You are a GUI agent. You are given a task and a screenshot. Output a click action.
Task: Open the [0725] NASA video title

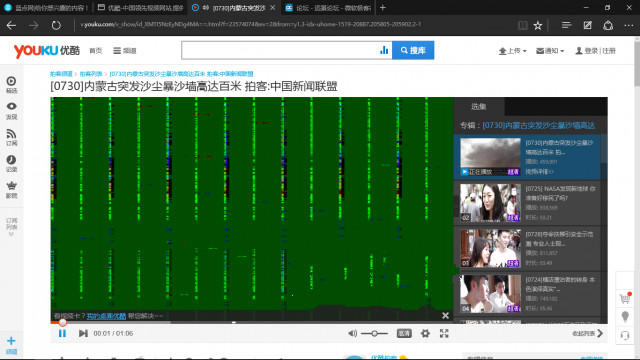[560, 193]
